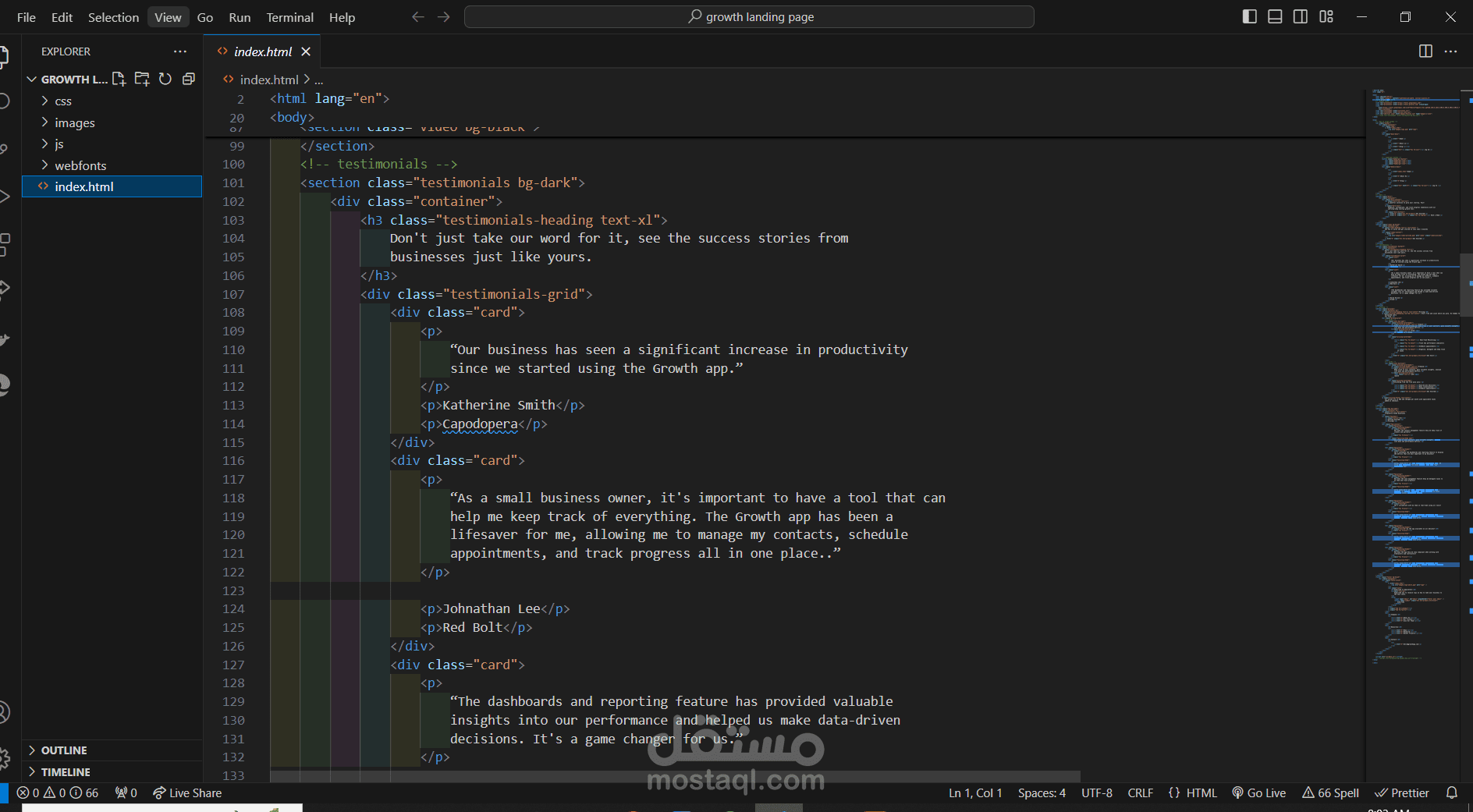Change the UTF-8 file encoding
This screenshot has width=1473, height=812.
coord(1096,792)
